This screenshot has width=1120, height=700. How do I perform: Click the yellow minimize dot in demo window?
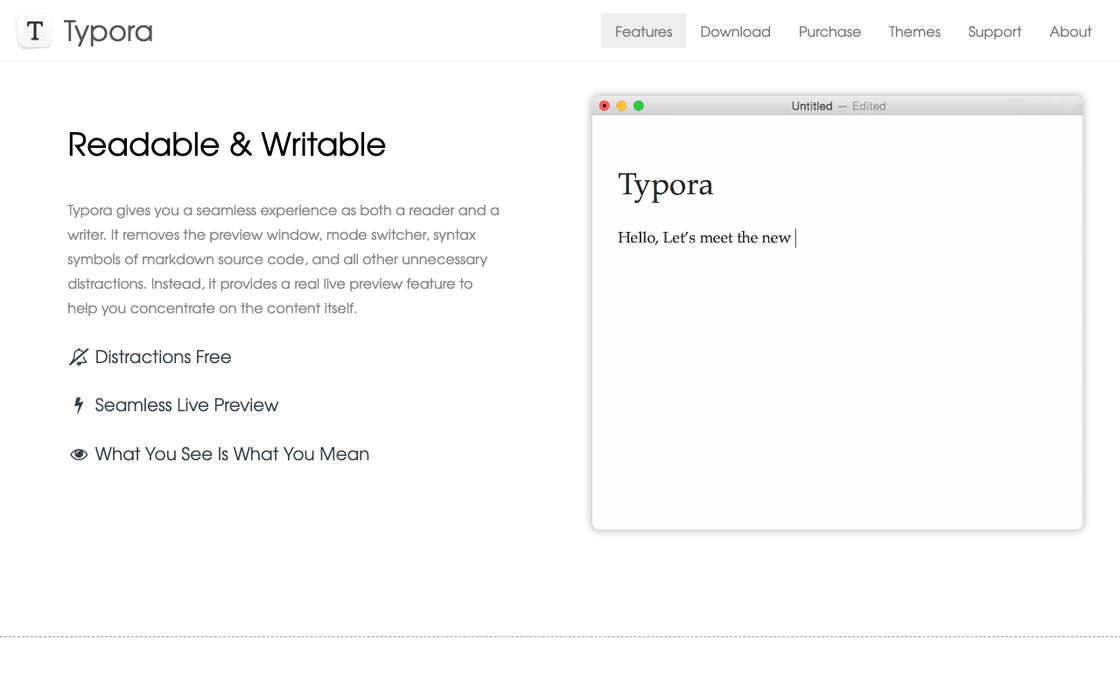point(621,106)
